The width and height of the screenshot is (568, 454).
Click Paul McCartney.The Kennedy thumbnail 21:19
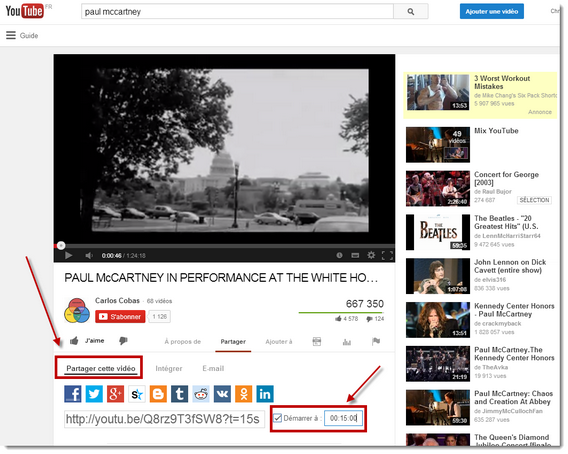(438, 364)
